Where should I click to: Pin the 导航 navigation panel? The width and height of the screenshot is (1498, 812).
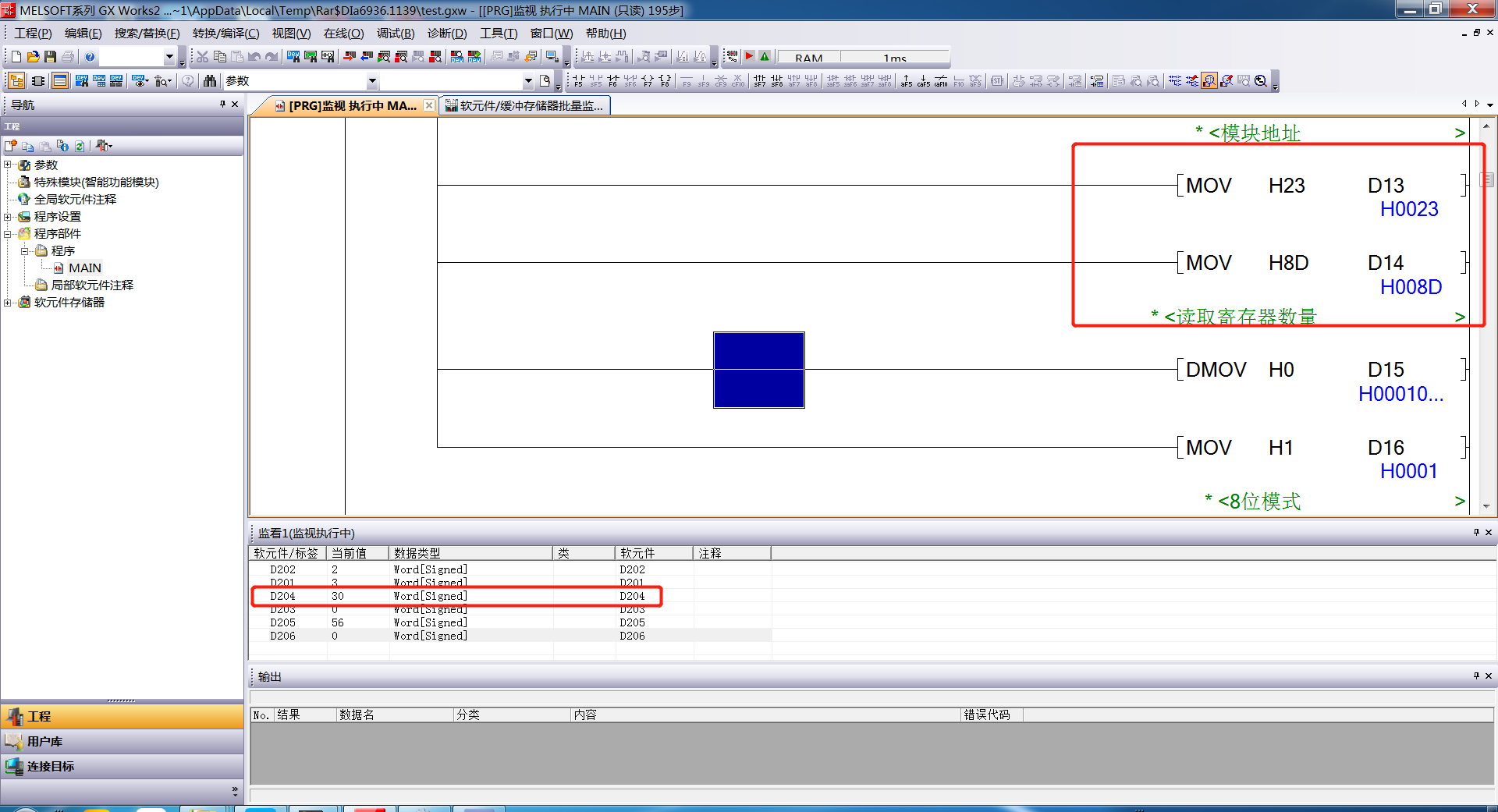[222, 105]
